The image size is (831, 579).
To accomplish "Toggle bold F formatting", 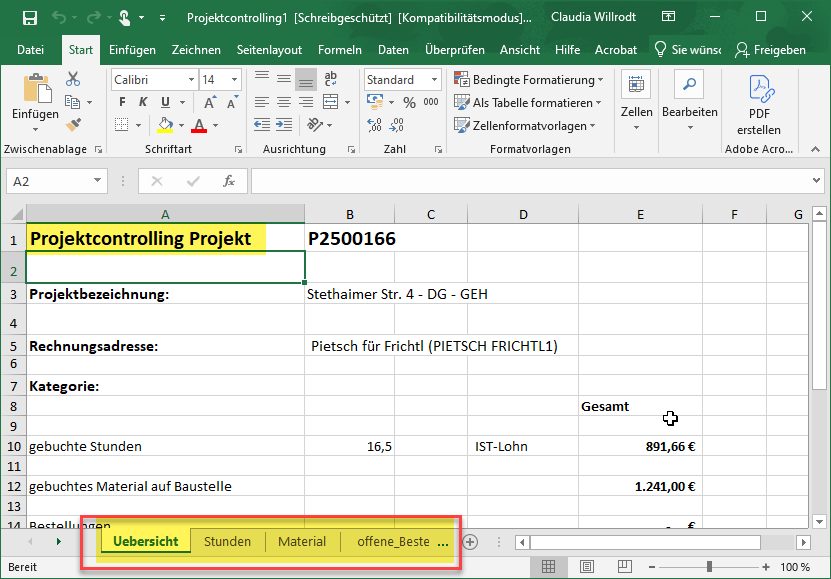I will tap(122, 102).
